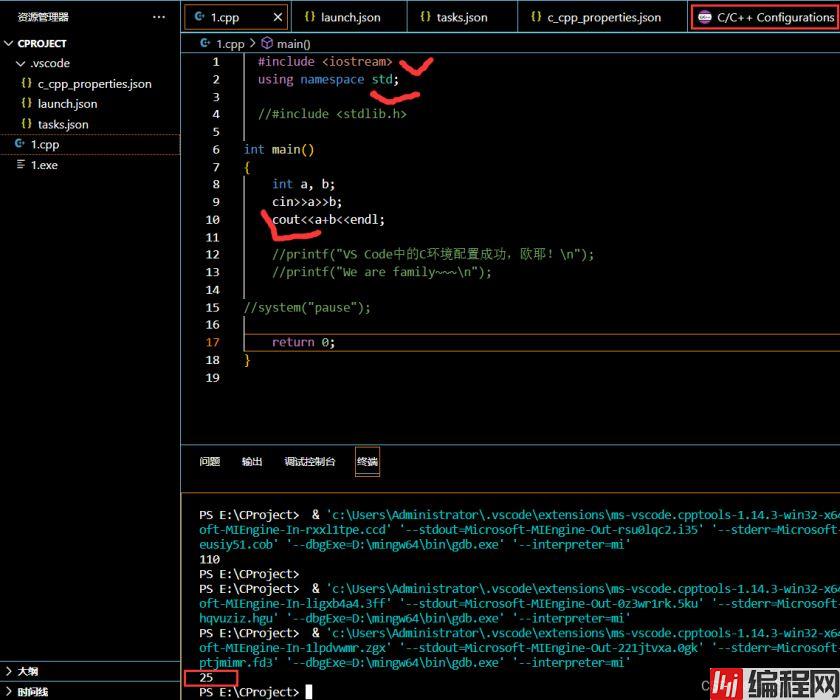The width and height of the screenshot is (840, 700).
Task: Switch to the tasks.json editor tab
Action: tap(461, 17)
